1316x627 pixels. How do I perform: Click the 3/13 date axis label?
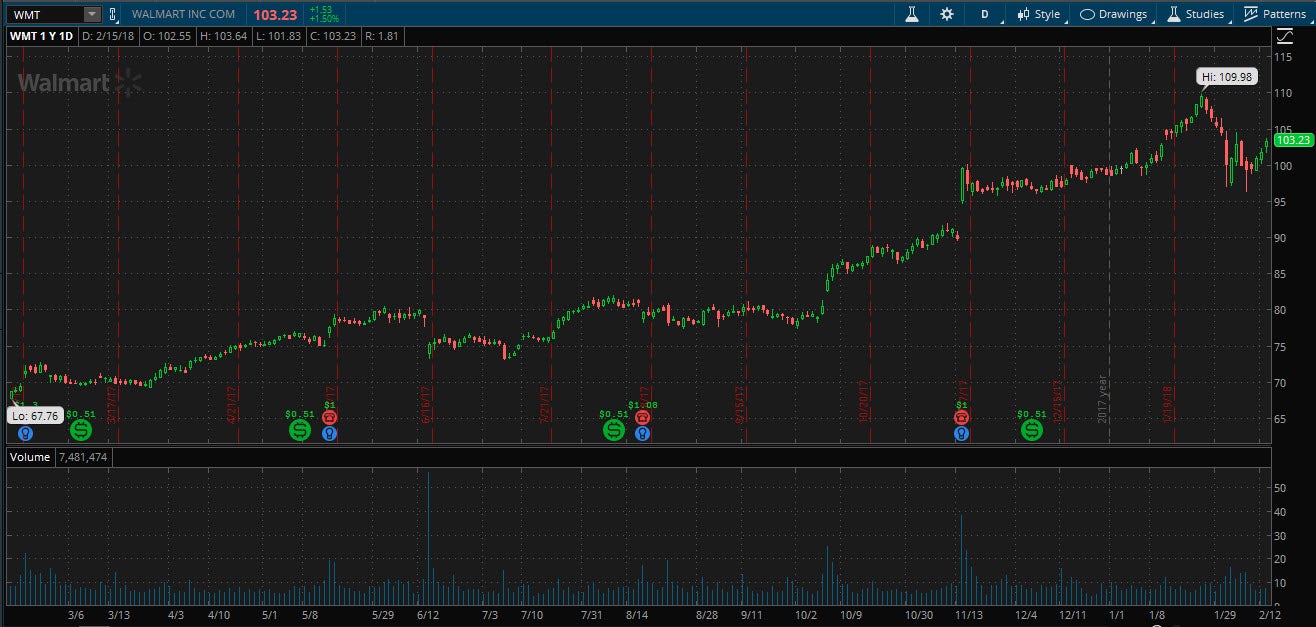point(119,615)
